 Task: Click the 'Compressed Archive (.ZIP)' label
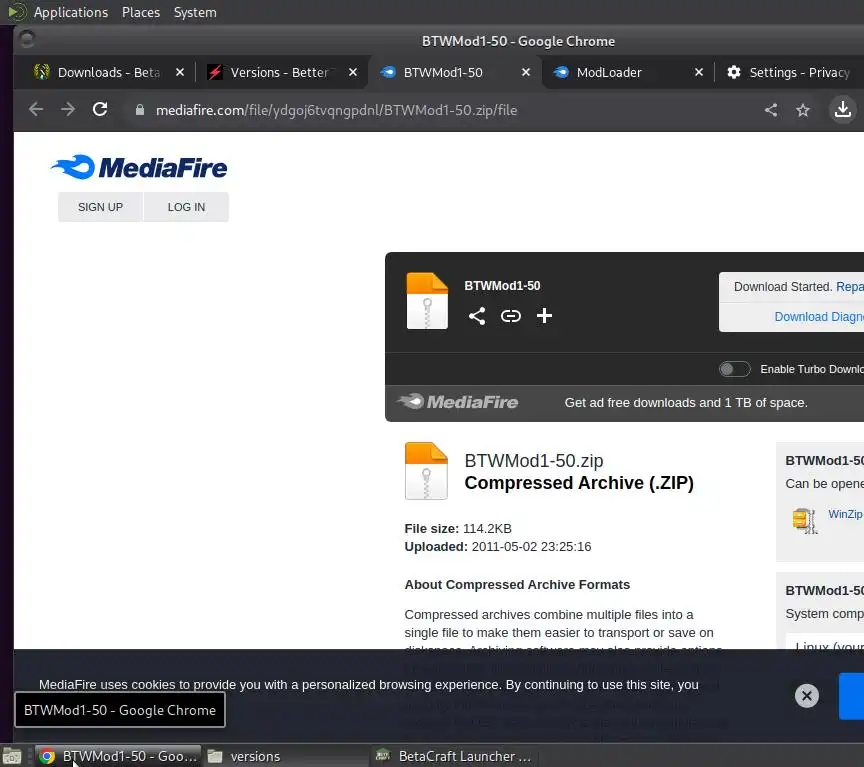click(x=579, y=483)
